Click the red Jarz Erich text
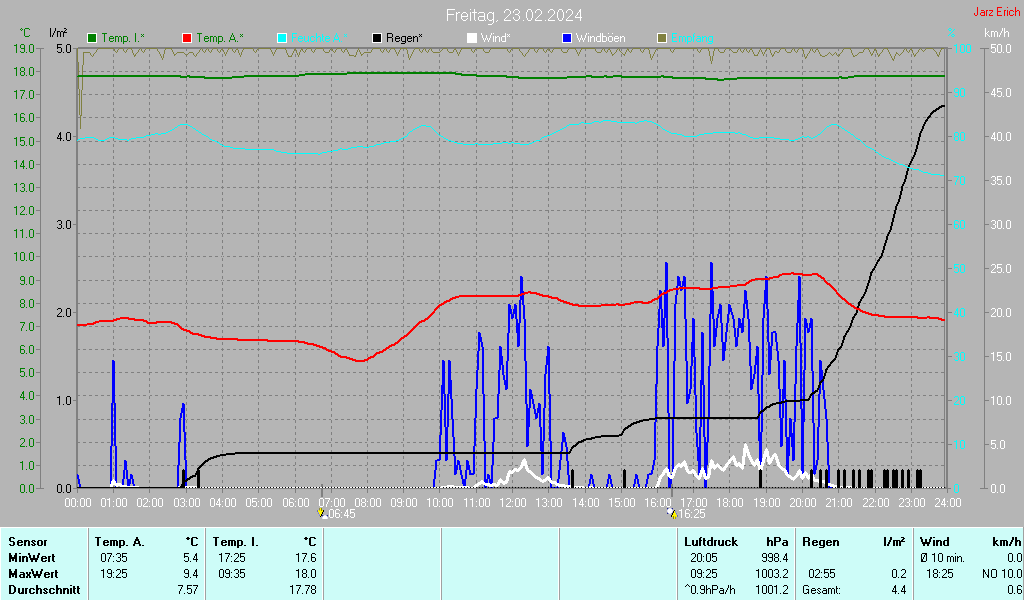The height and width of the screenshot is (600, 1024). tap(997, 13)
